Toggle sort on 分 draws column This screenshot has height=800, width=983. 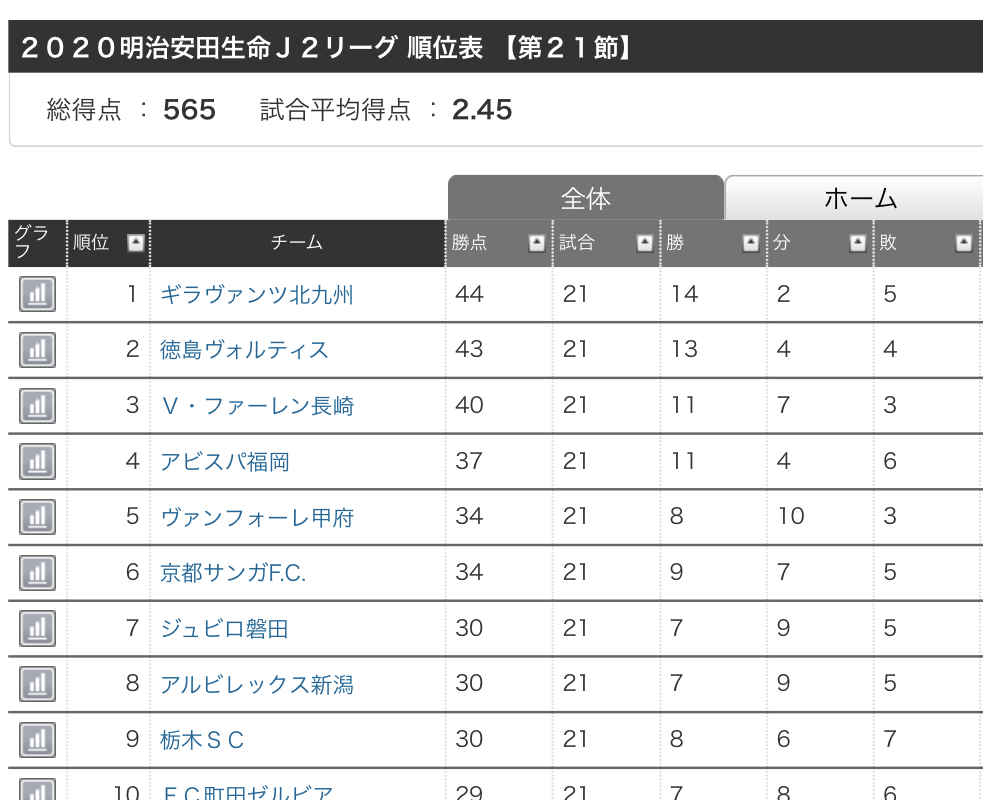[x=857, y=243]
